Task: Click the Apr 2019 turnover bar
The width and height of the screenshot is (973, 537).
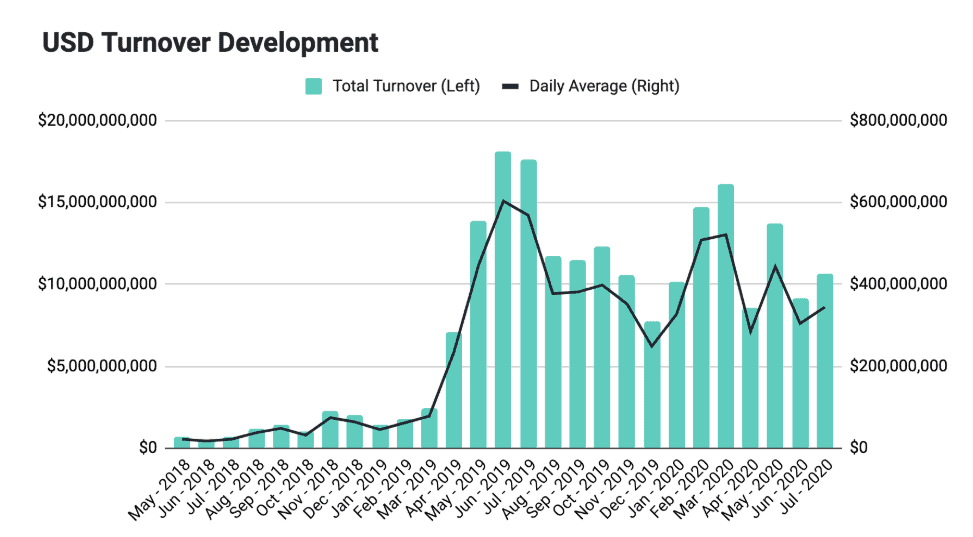Action: pos(453,390)
